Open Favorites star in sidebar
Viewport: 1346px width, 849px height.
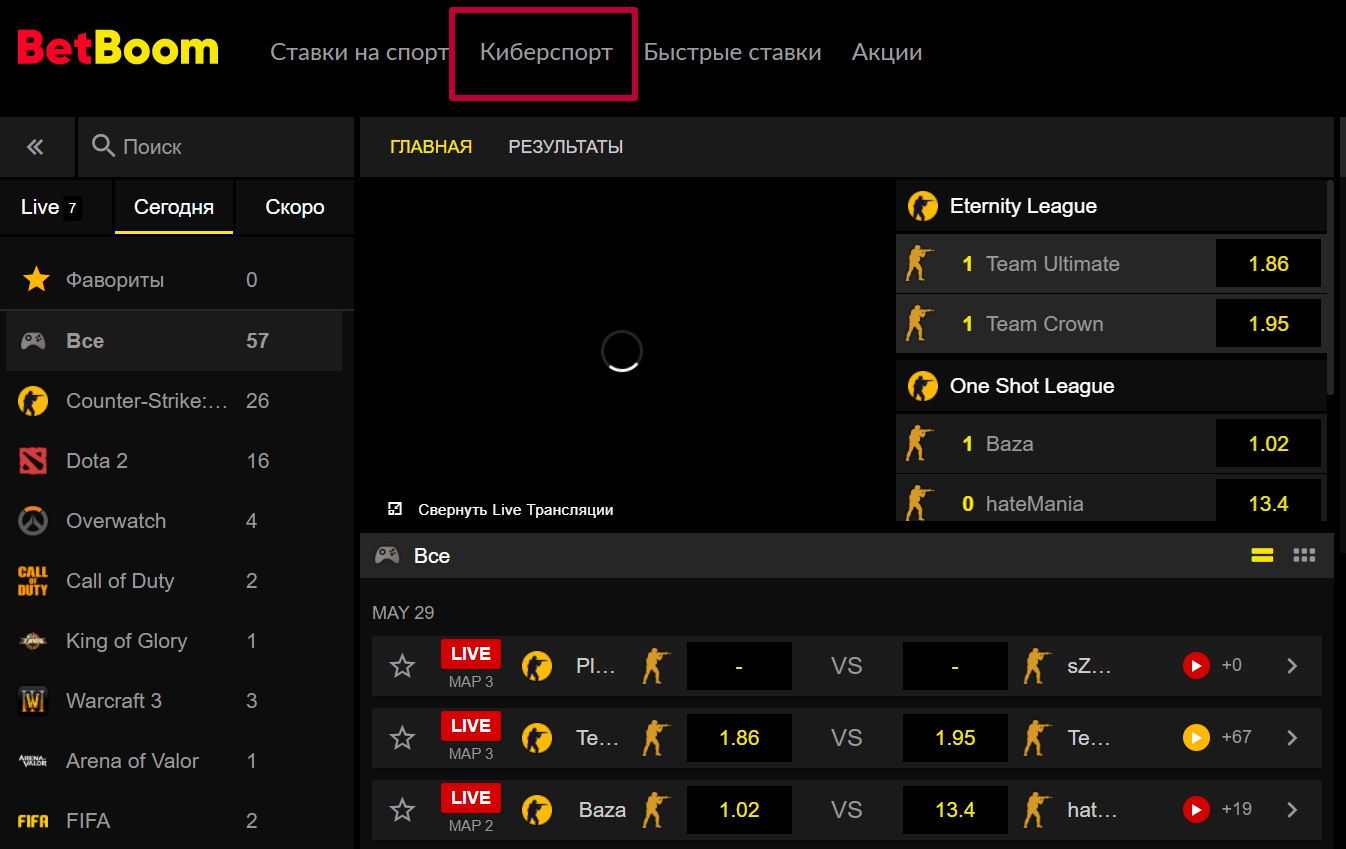point(36,280)
